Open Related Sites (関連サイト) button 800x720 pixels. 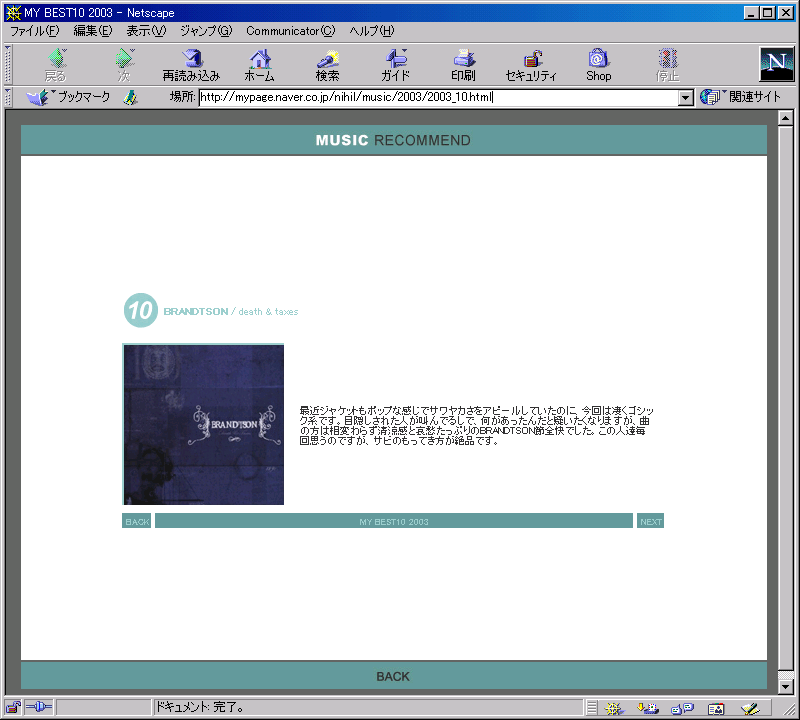coord(740,97)
